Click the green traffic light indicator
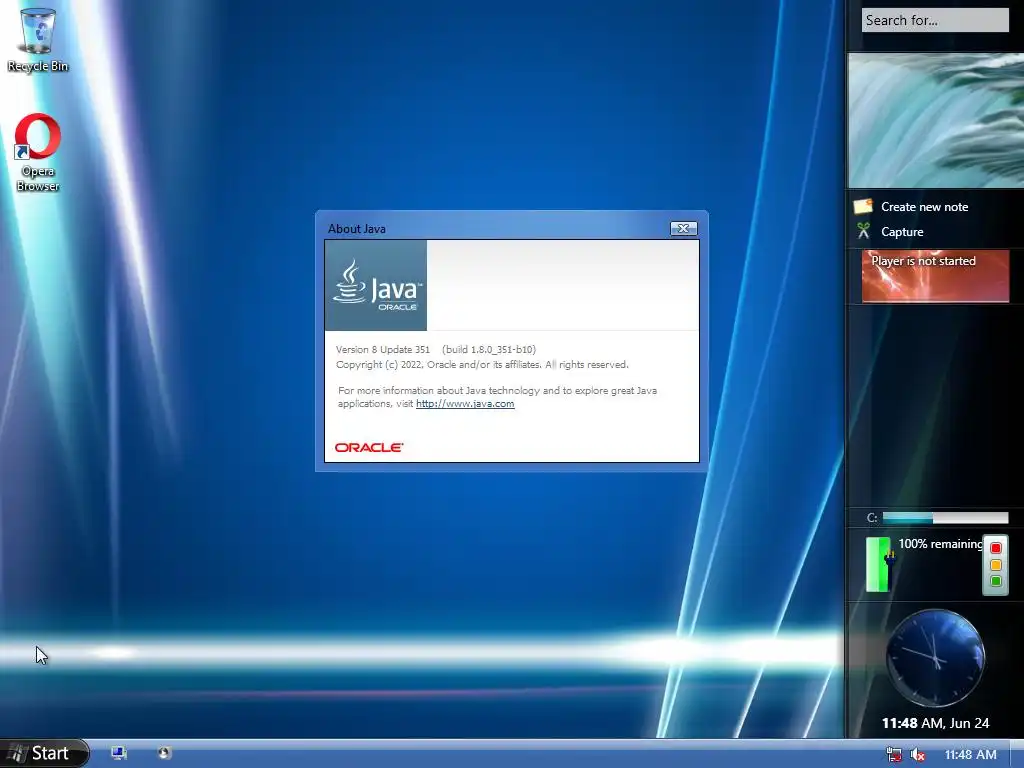 pos(996,581)
